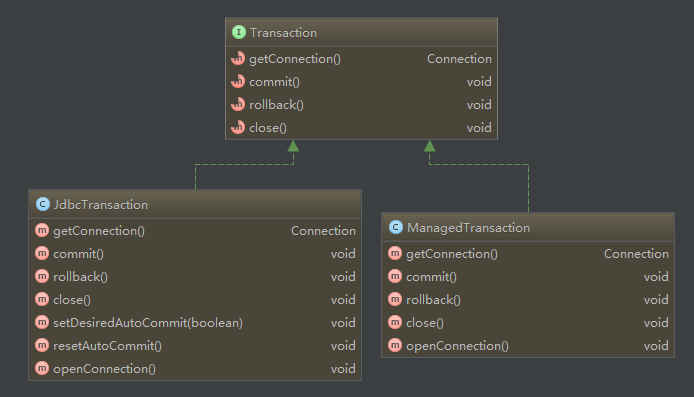Viewport: 694px width, 397px height.
Task: Click JdbcTransaction's implementation arrow head
Action: click(293, 146)
